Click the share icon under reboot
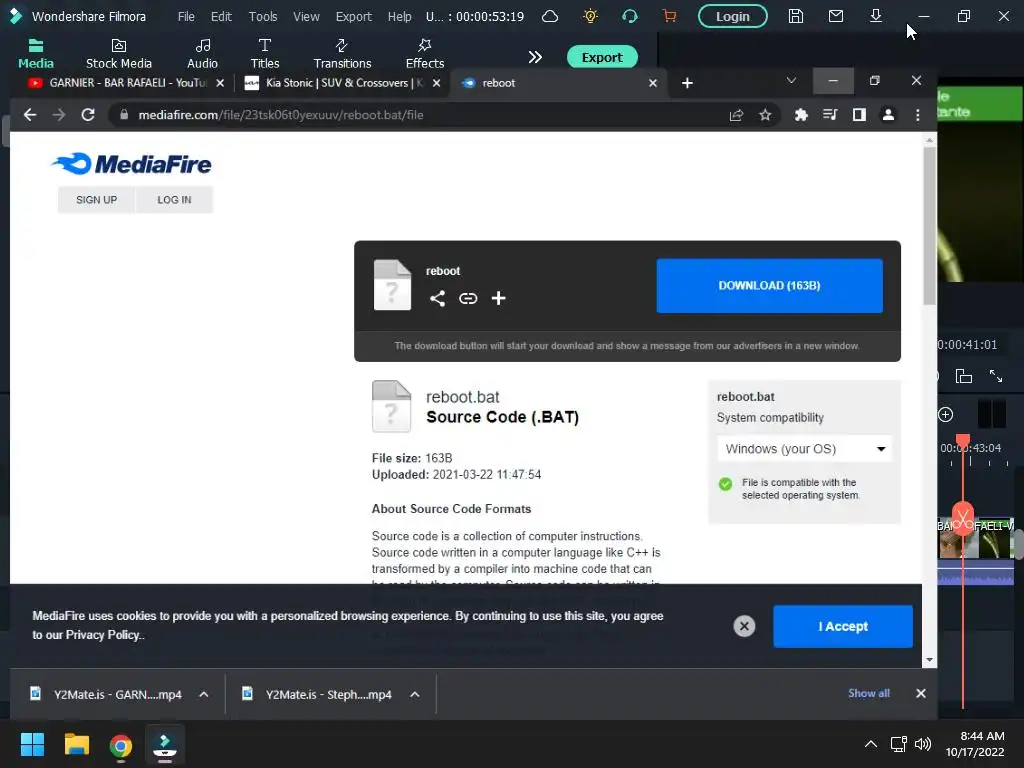The image size is (1024, 768). 438,298
